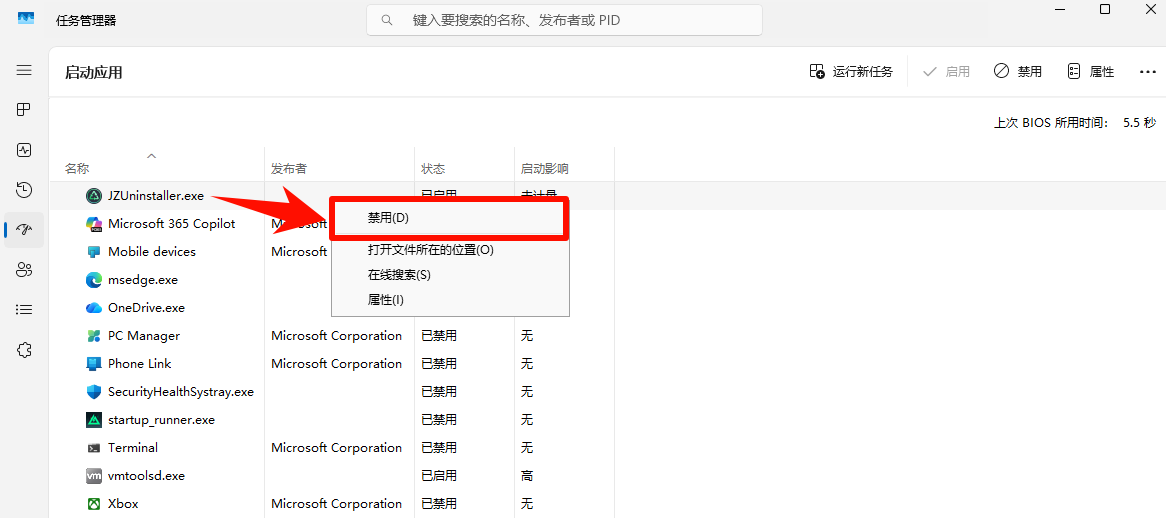The height and width of the screenshot is (518, 1166).
Task: Click the 启用 (Enable) toolbar button
Action: click(946, 71)
